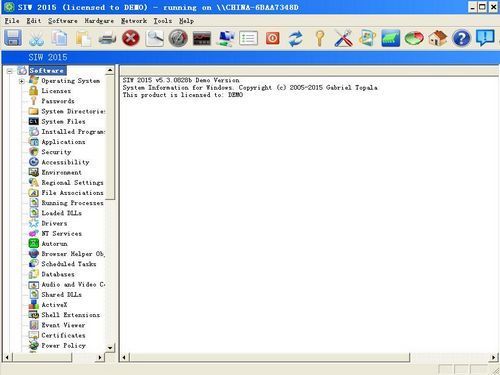This screenshot has height=375, width=500.
Task: Select Running Processes in the tree
Action: click(x=72, y=203)
